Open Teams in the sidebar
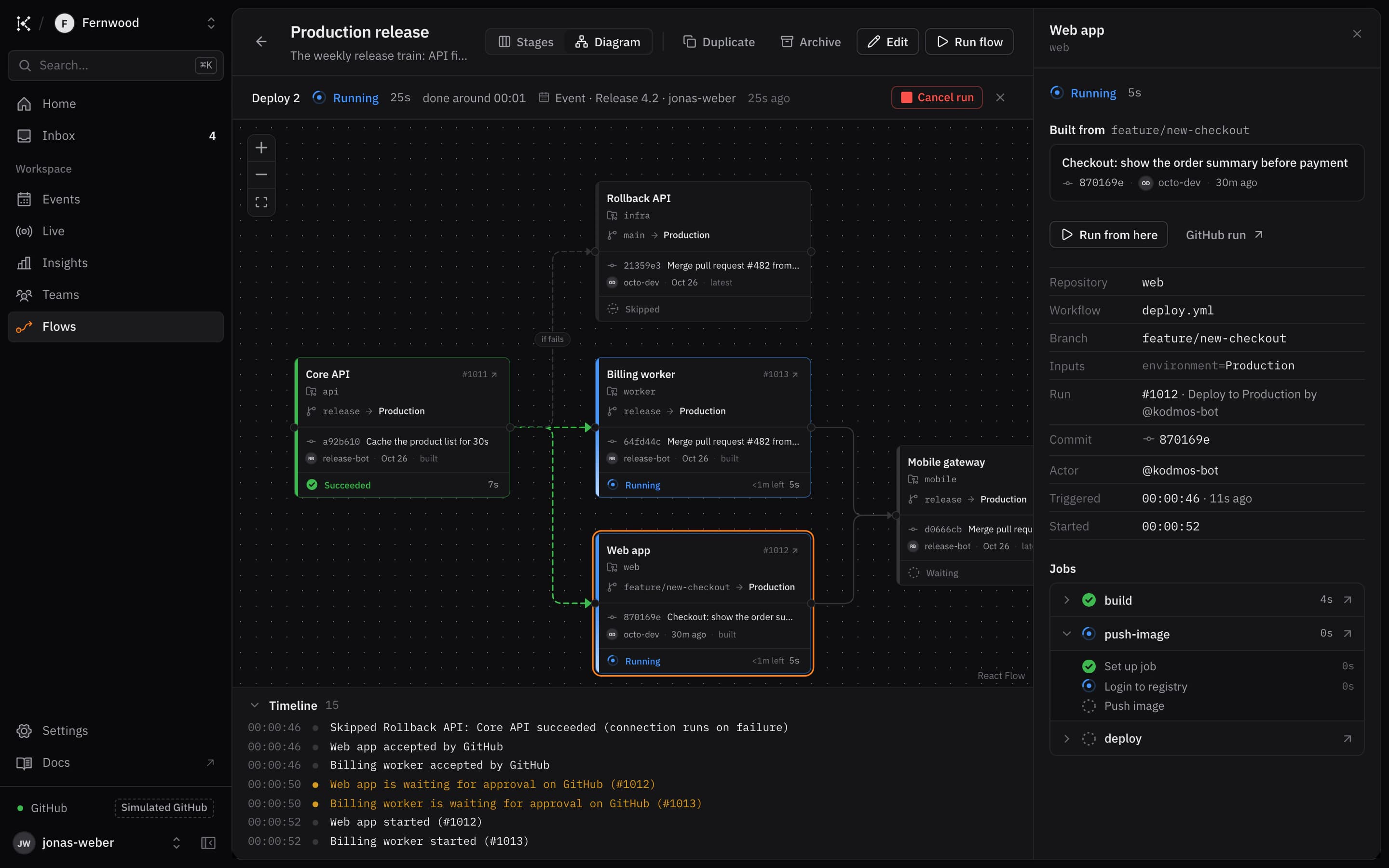This screenshot has width=1389, height=868. click(115, 295)
